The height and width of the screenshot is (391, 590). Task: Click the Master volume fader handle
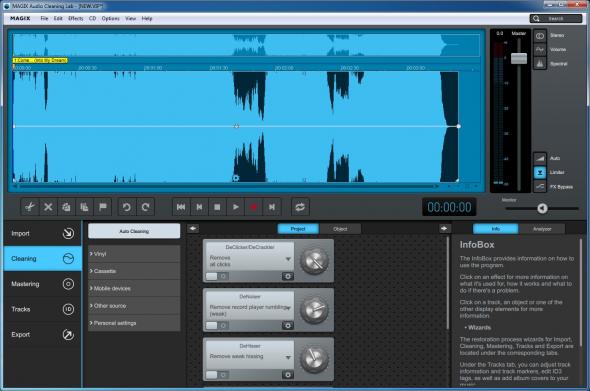point(519,58)
